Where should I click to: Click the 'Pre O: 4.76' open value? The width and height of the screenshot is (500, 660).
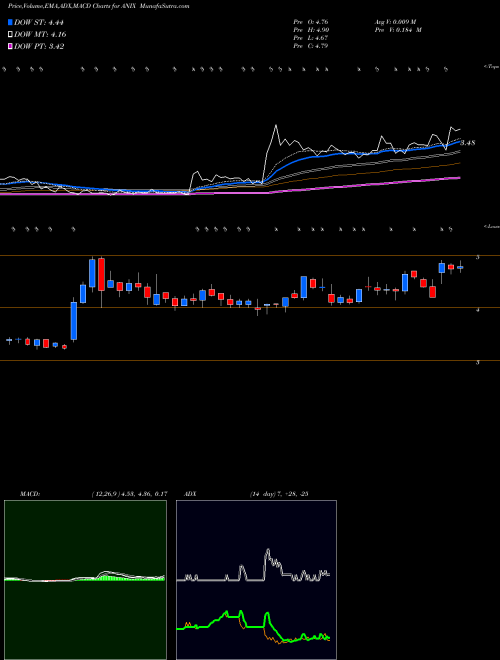coord(311,22)
